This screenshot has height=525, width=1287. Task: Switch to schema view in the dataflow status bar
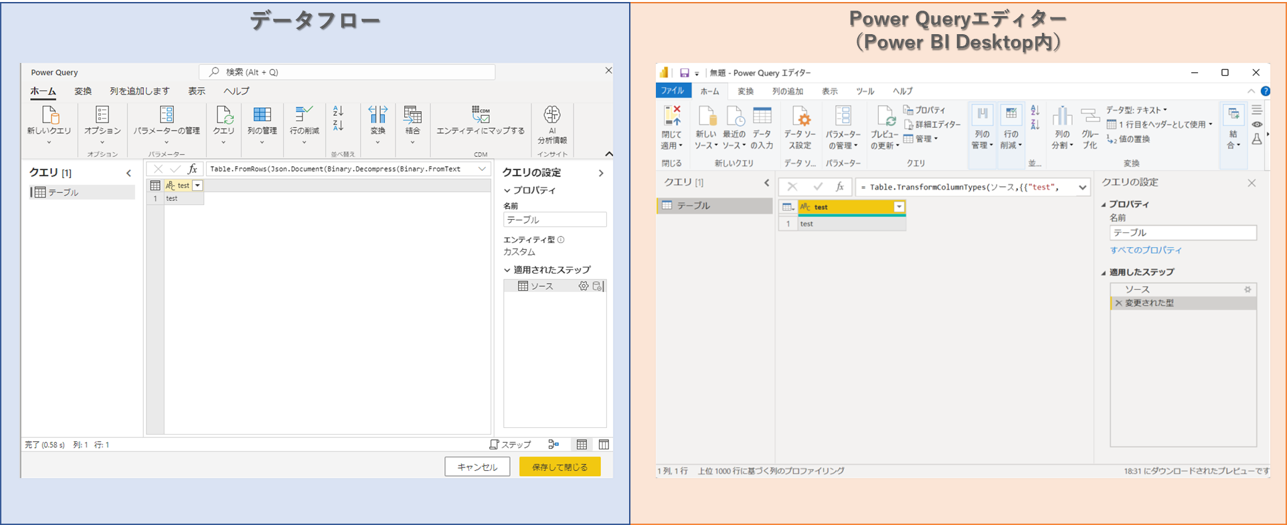[x=603, y=444]
